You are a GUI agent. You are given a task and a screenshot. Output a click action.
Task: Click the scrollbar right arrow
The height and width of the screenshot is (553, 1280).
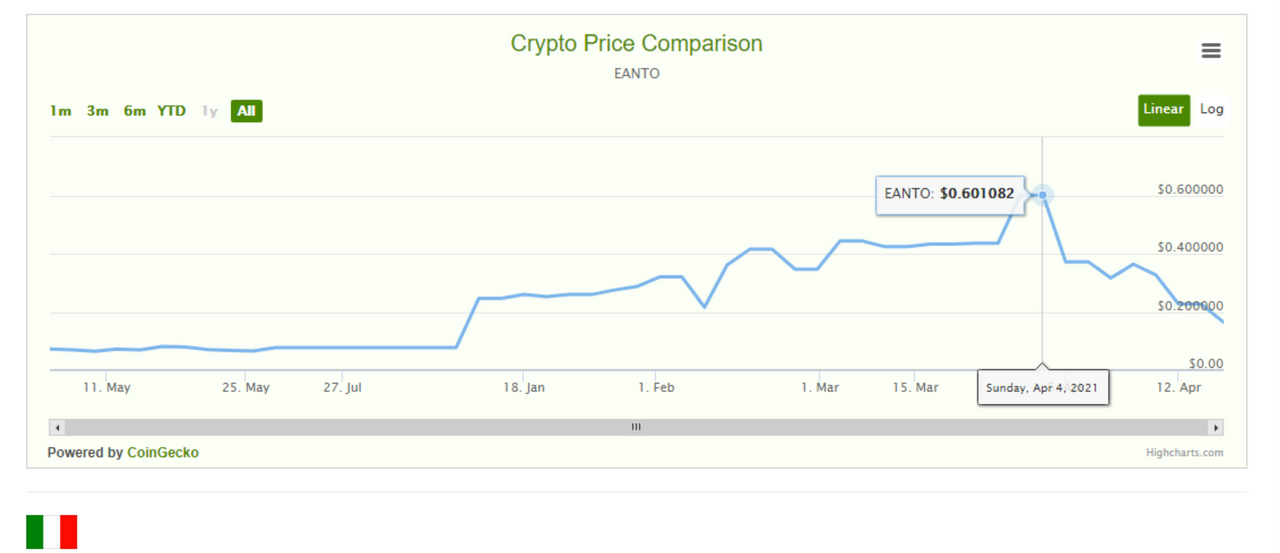pos(1216,427)
